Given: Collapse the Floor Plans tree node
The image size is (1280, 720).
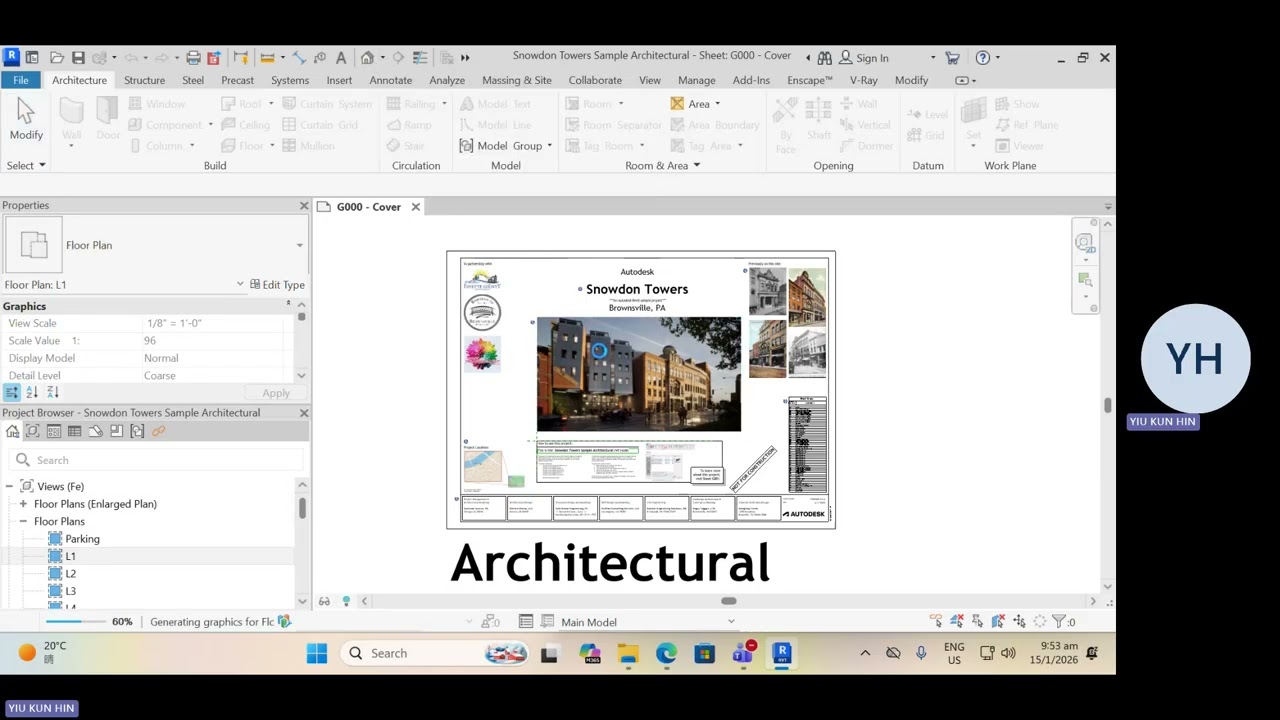Looking at the screenshot, I should point(23,521).
